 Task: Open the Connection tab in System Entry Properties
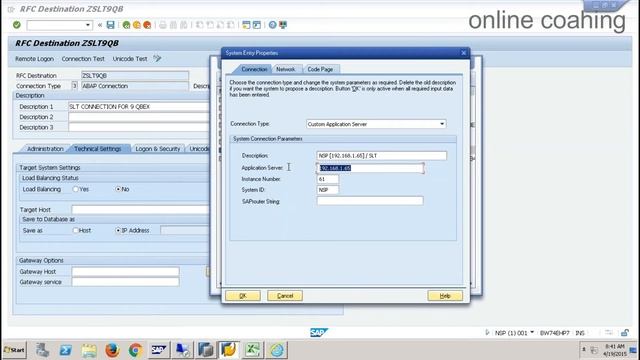253,69
